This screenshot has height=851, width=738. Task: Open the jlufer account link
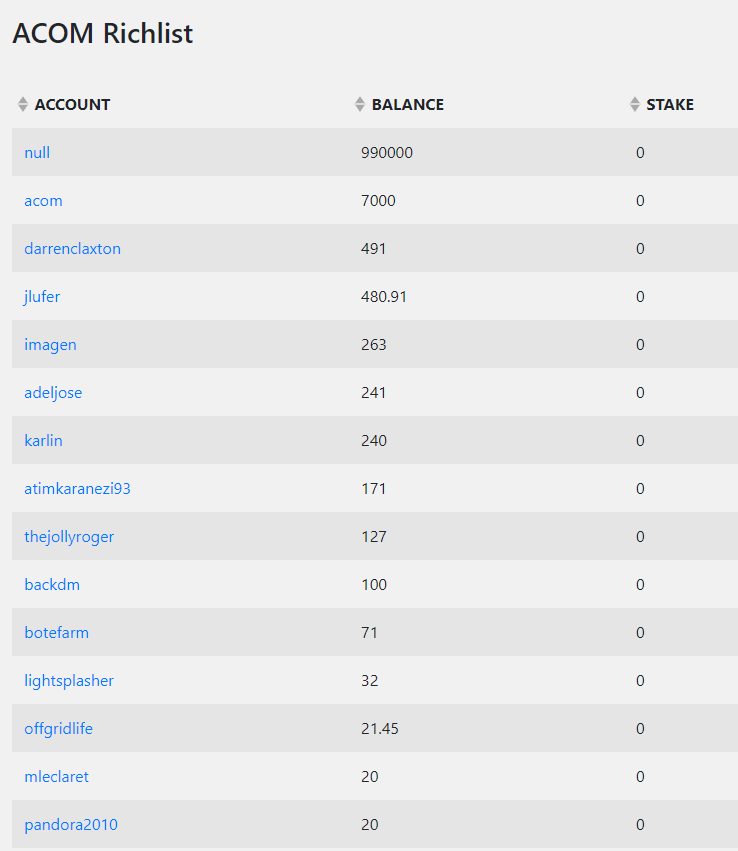pos(42,297)
